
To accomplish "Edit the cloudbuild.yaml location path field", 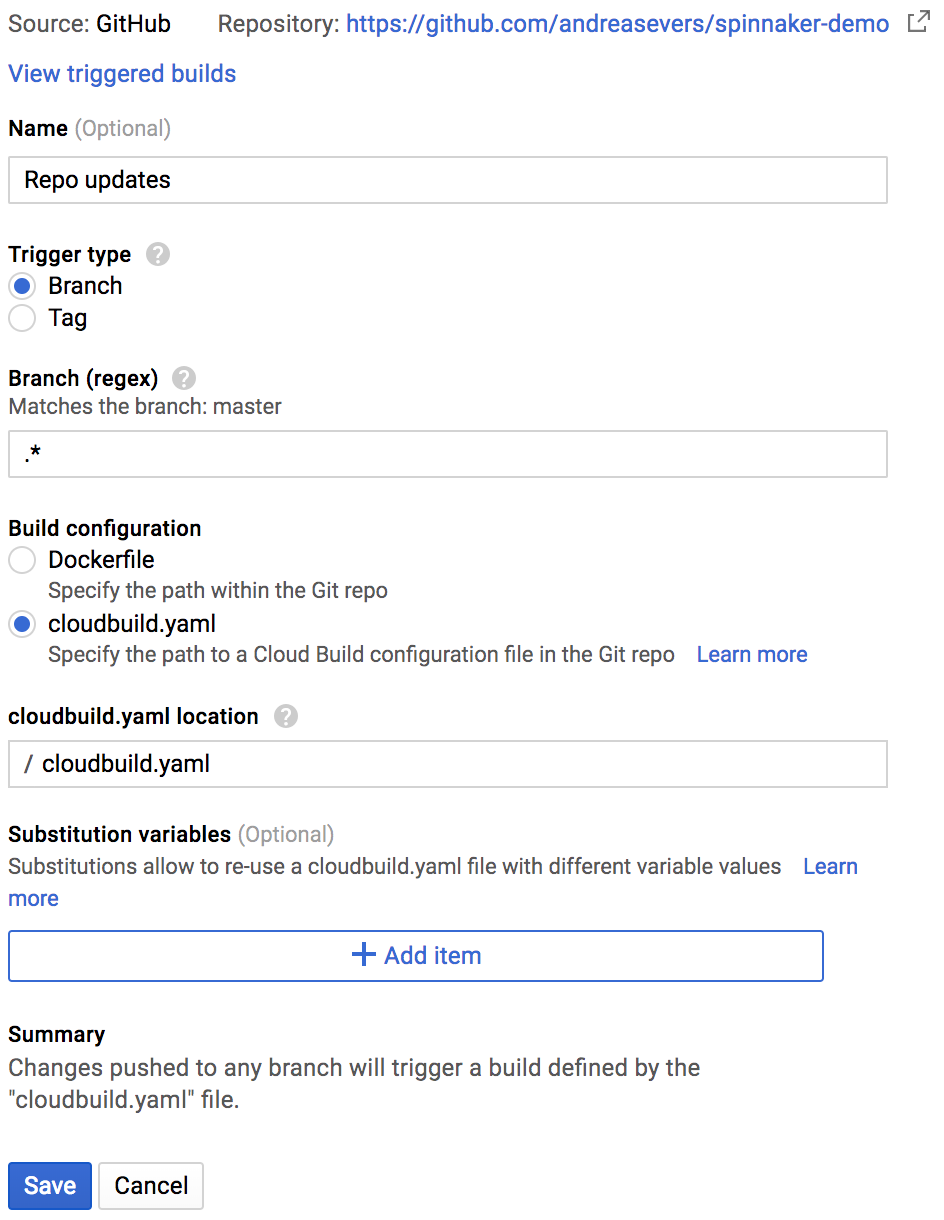I will (448, 764).
